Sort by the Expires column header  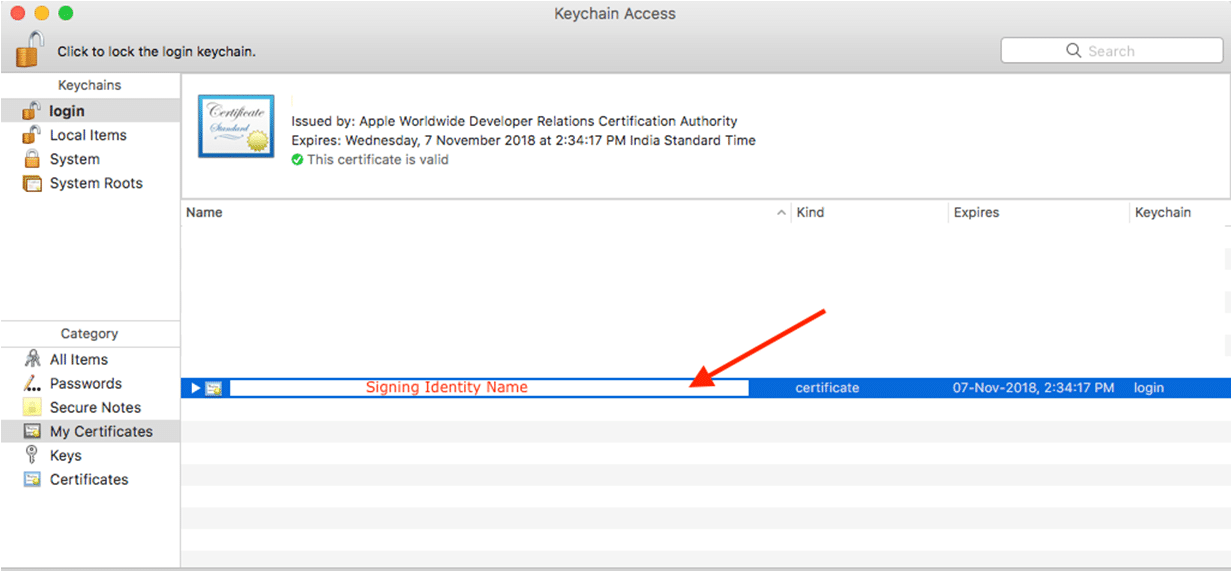(x=976, y=213)
